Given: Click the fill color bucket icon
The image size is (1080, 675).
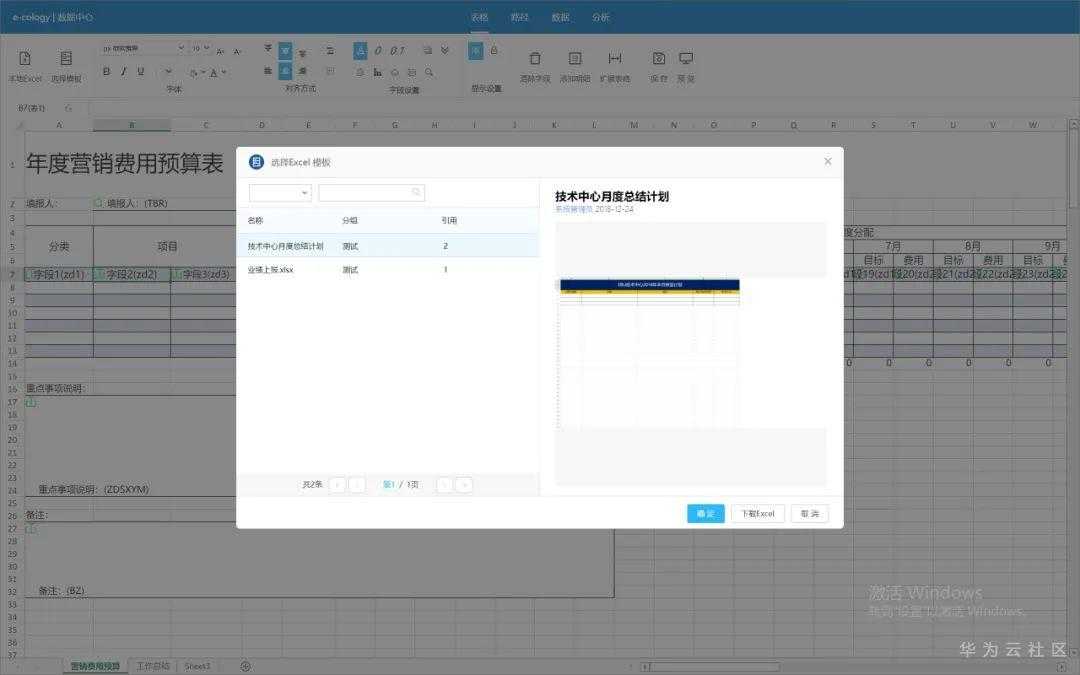Looking at the screenshot, I should 194,72.
